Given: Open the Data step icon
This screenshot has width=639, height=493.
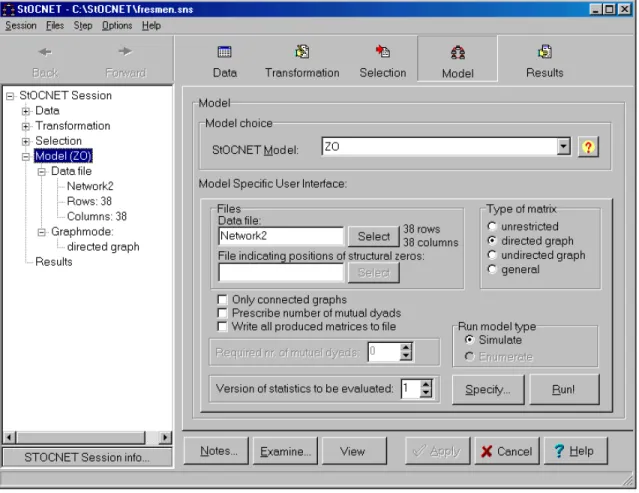Looking at the screenshot, I should pos(225,52).
